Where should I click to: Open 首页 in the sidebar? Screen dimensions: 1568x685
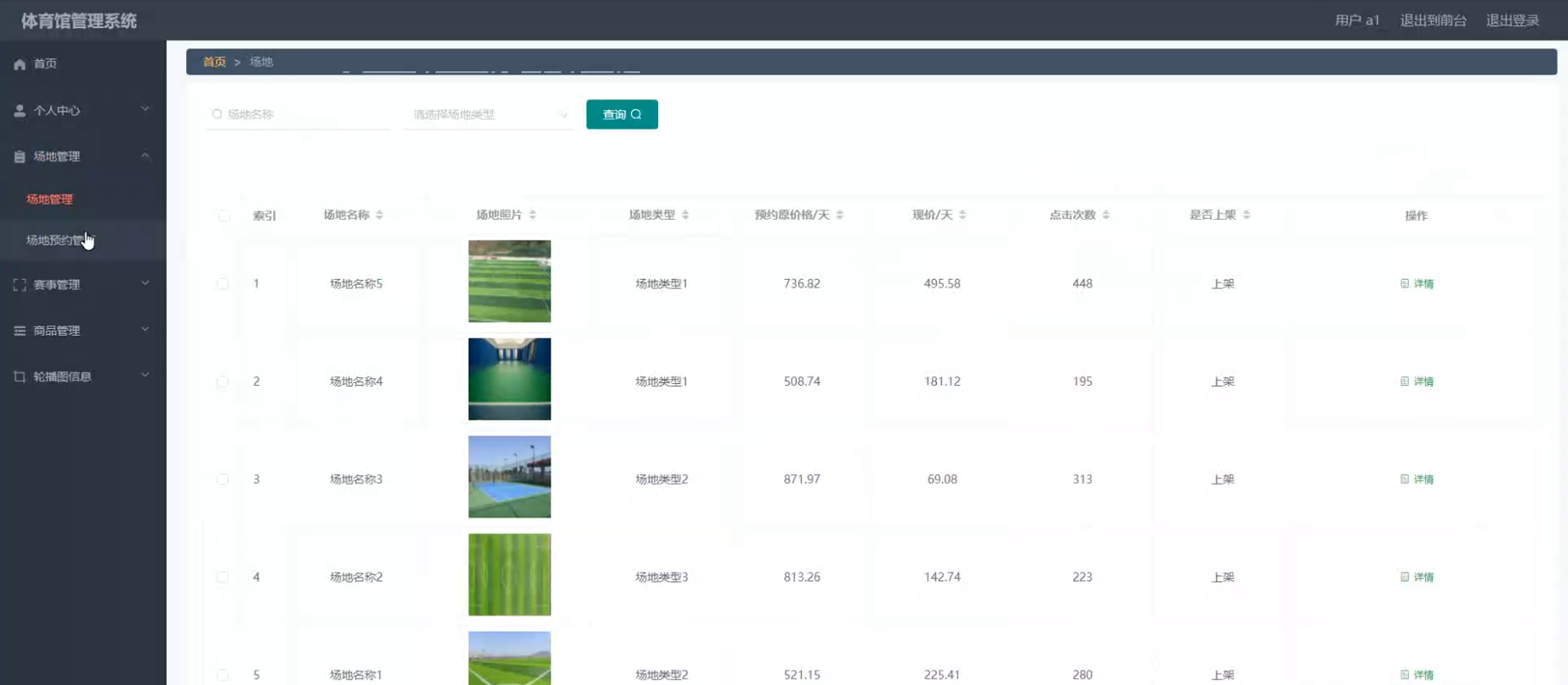83,64
